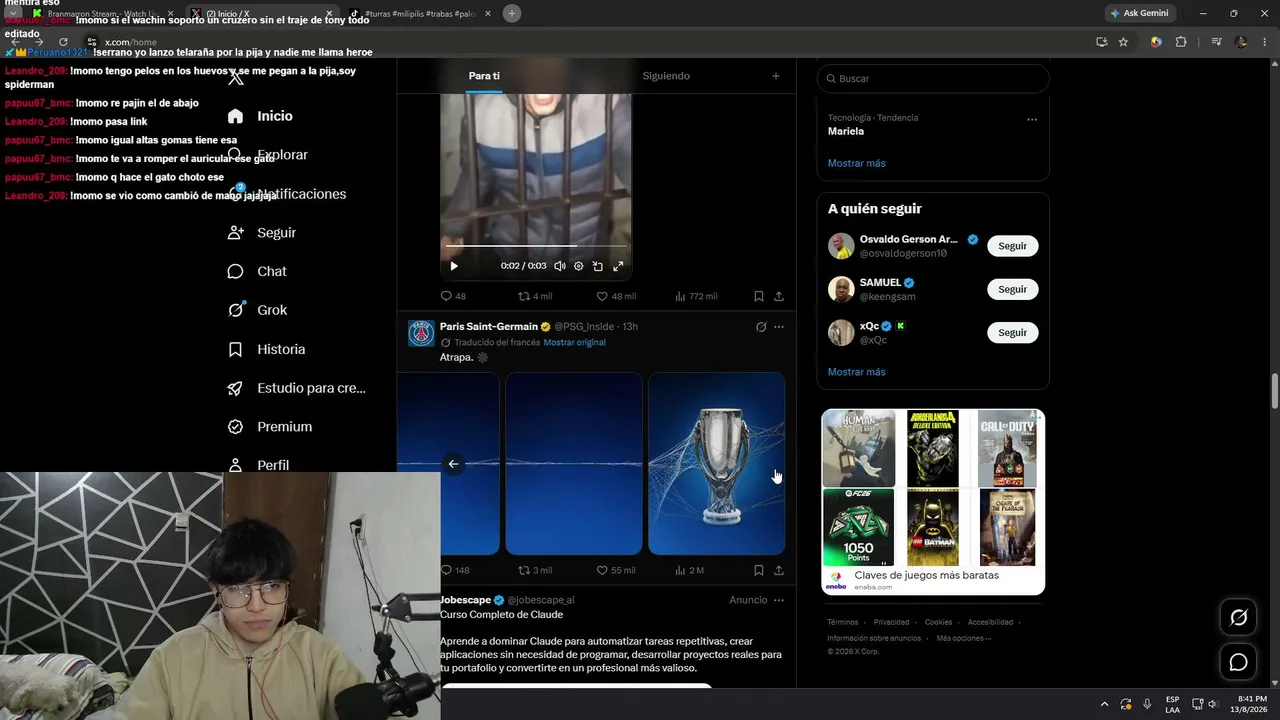This screenshot has height=720, width=1280.
Task: View analytics of the PSG post 2 M views
Action: pos(690,570)
